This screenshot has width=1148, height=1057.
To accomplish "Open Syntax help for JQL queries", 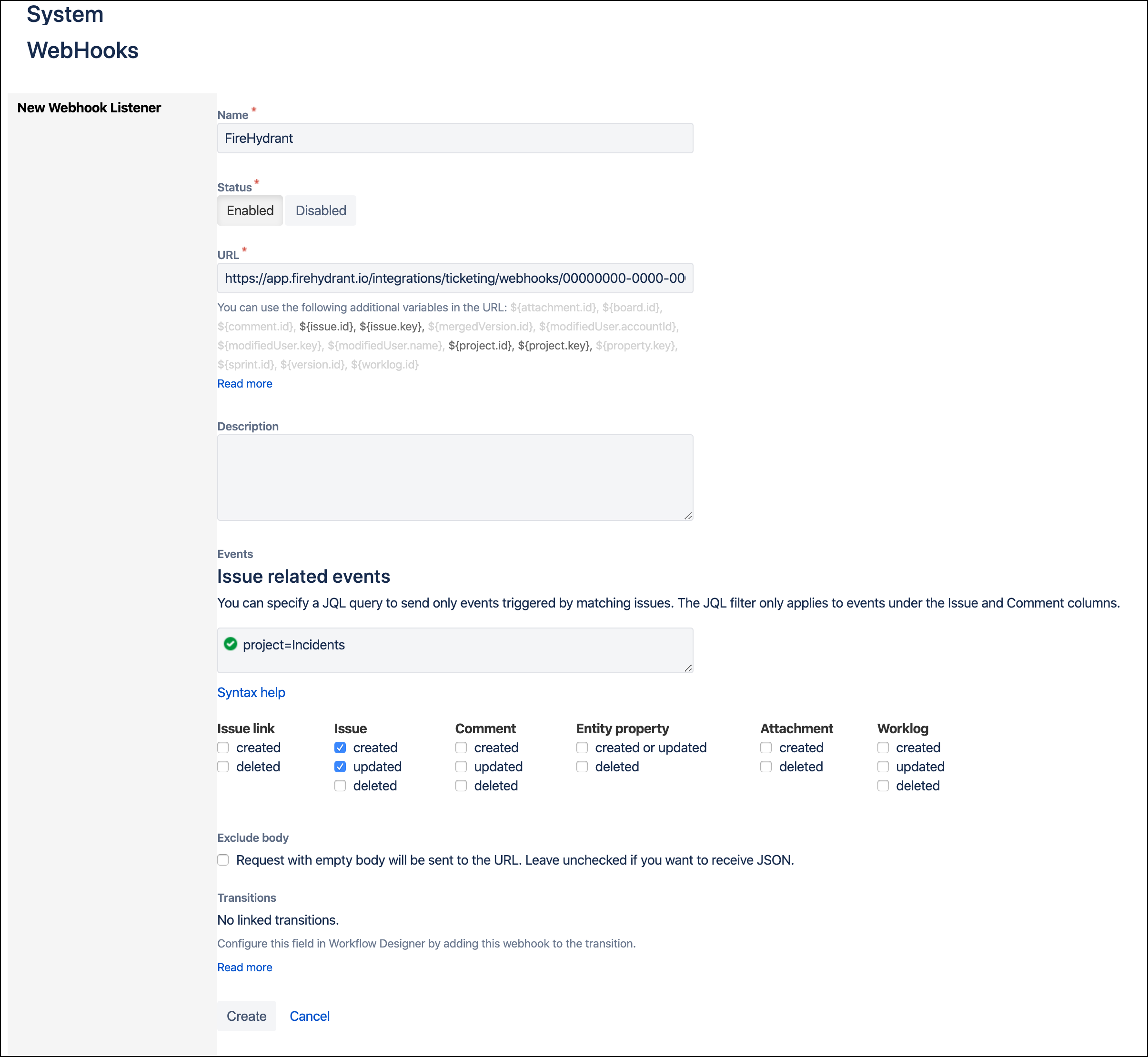I will point(251,692).
